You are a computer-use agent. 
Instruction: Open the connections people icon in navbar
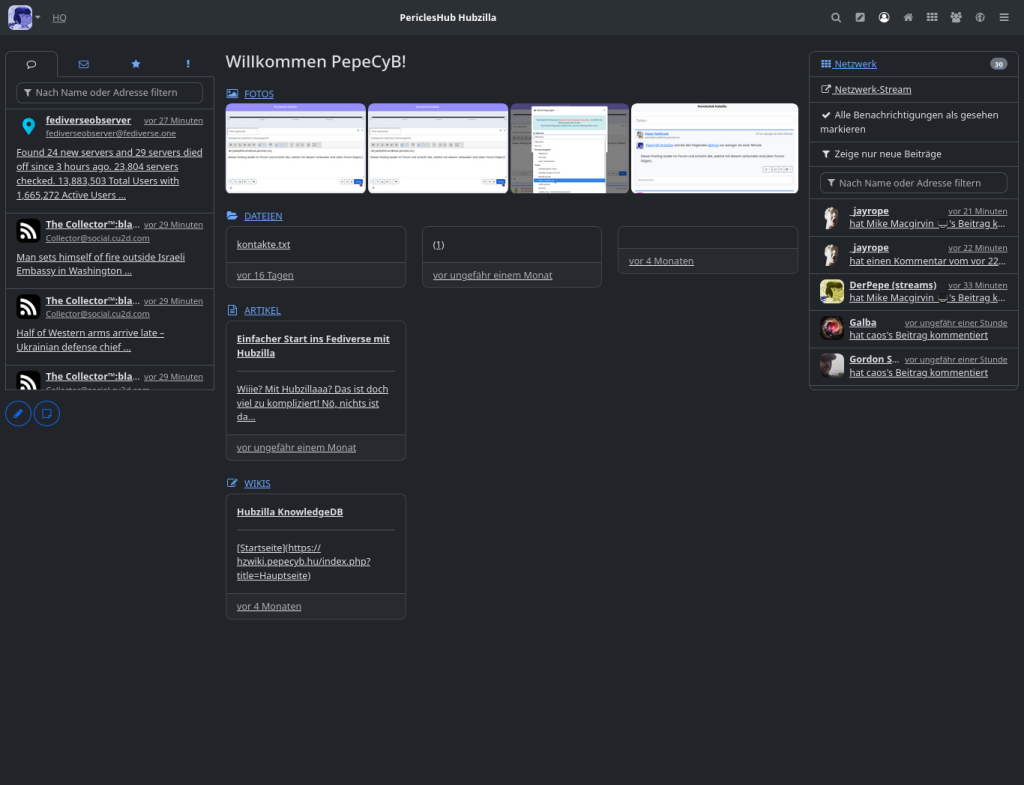click(x=956, y=18)
